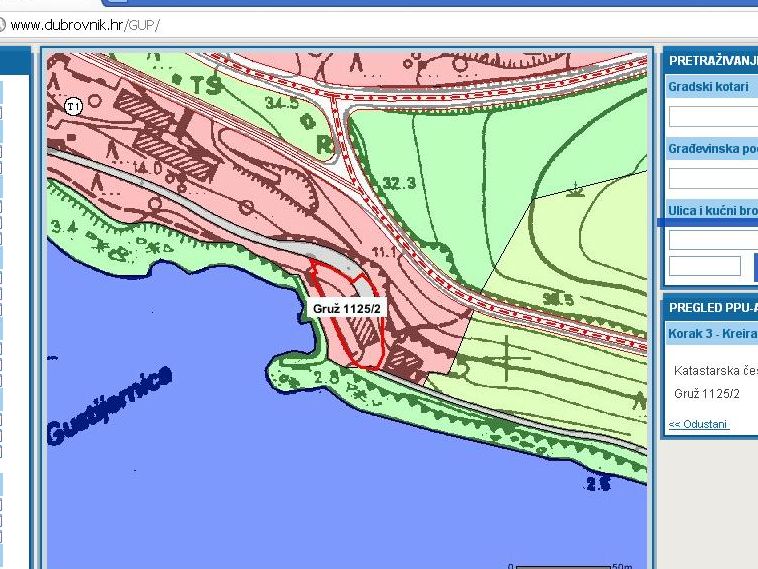The width and height of the screenshot is (758, 569).
Task: Click the T1 circle marker on map
Action: (x=73, y=106)
